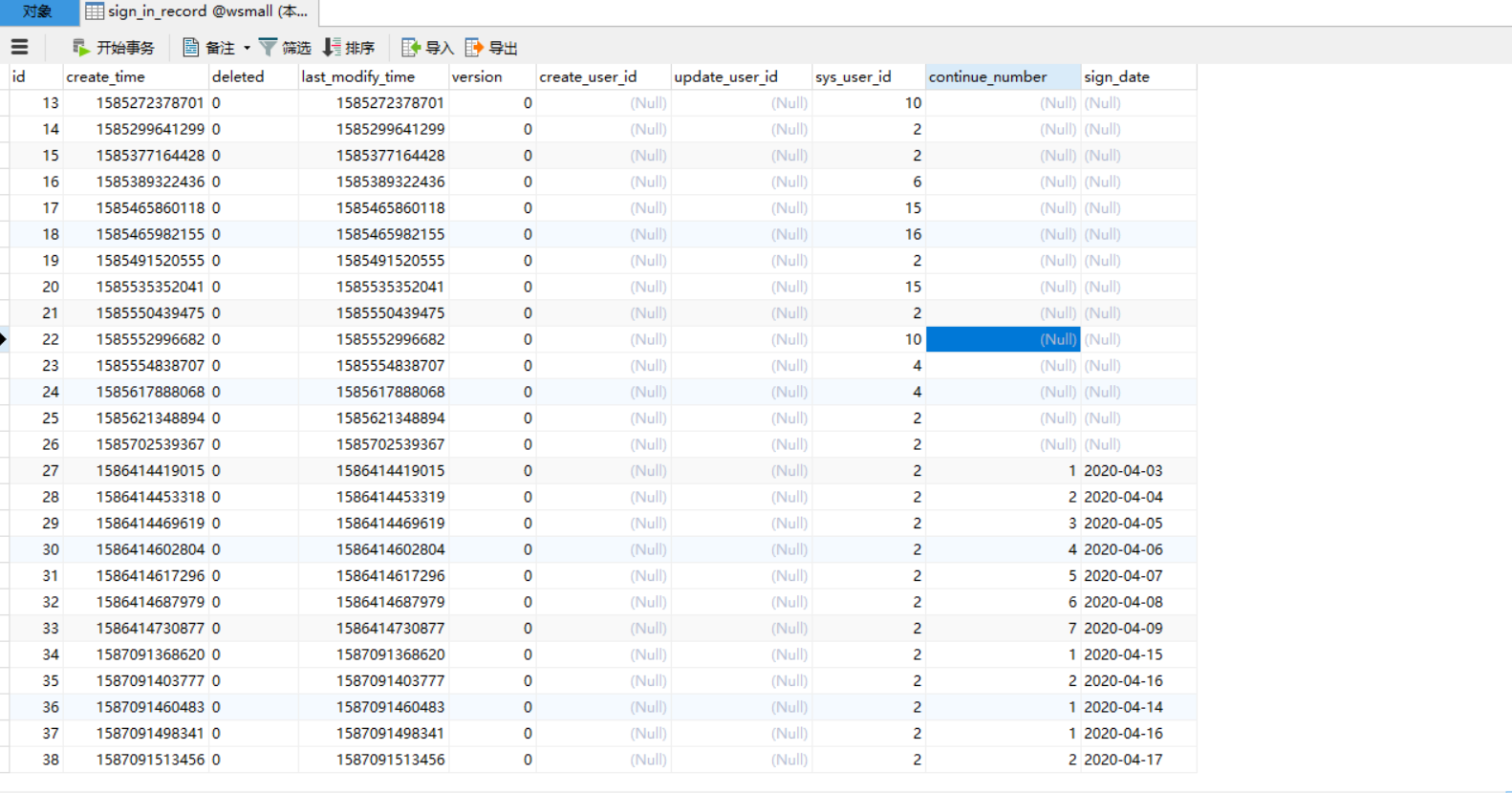
Task: Select sign_date cell 2020-04-09
Action: [x=1138, y=628]
